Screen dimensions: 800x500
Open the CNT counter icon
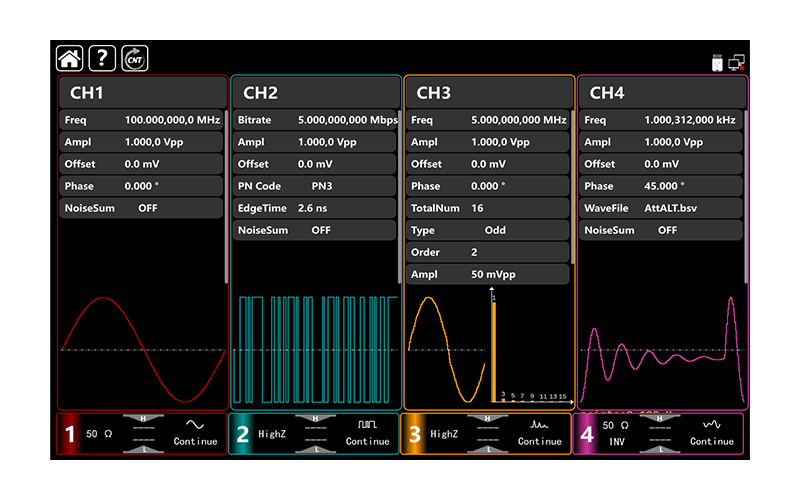pos(135,59)
